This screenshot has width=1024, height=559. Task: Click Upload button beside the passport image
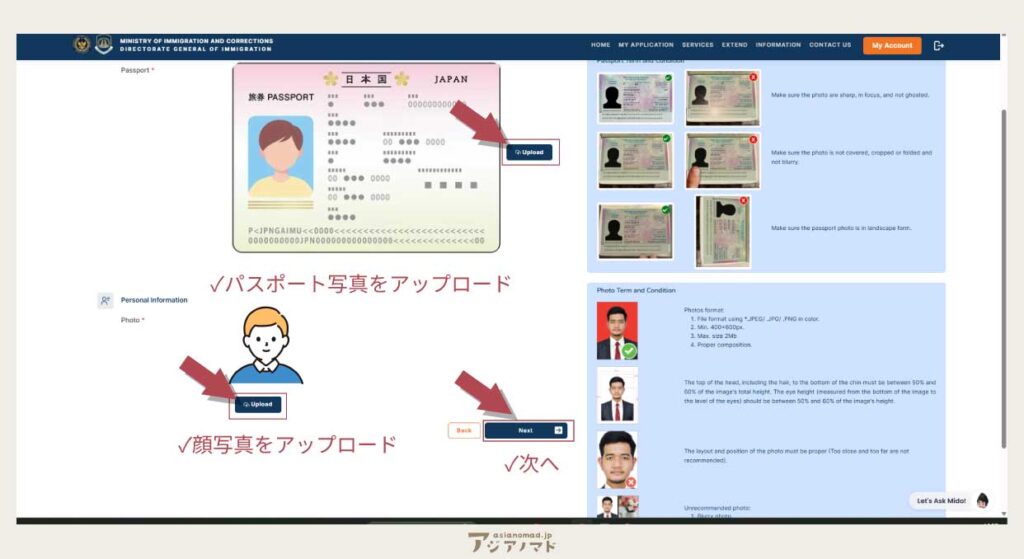click(x=529, y=152)
